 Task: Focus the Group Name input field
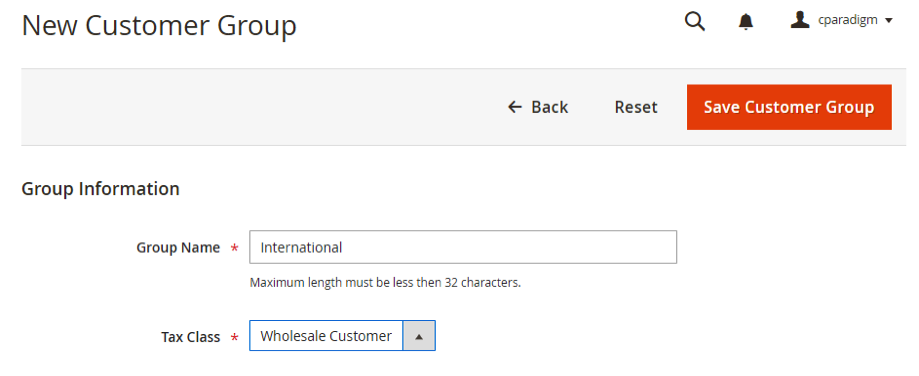pyautogui.click(x=463, y=247)
